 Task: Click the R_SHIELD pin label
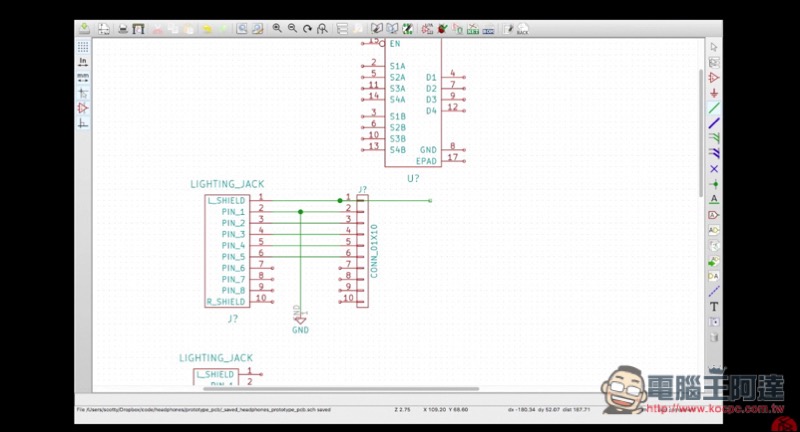coord(226,301)
